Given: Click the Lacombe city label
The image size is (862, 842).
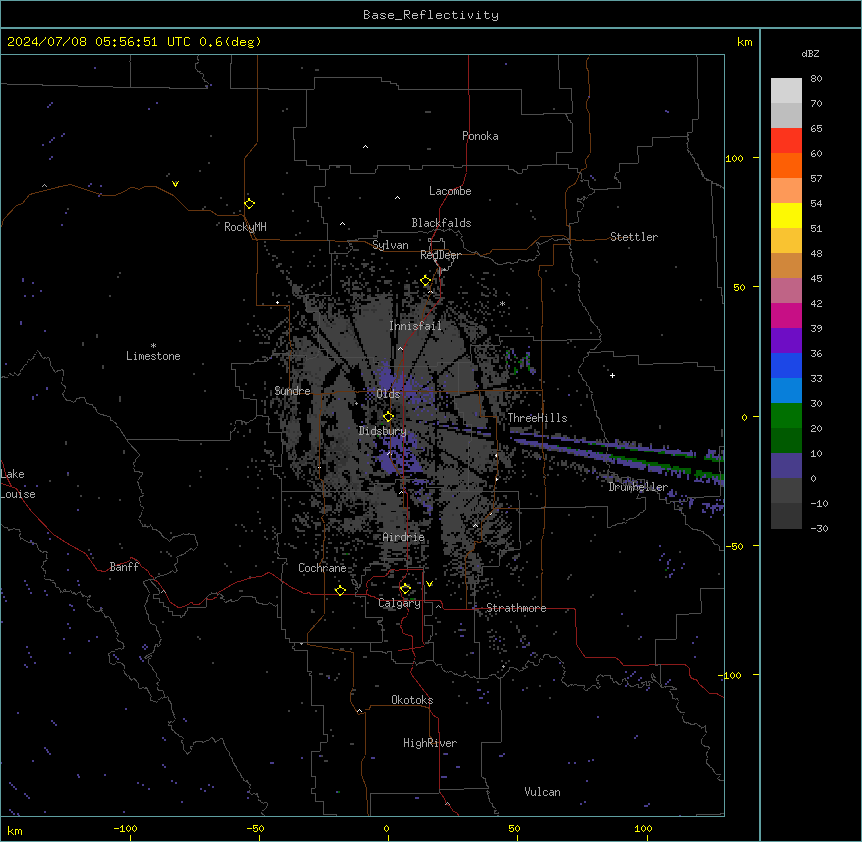Looking at the screenshot, I should [x=450, y=191].
